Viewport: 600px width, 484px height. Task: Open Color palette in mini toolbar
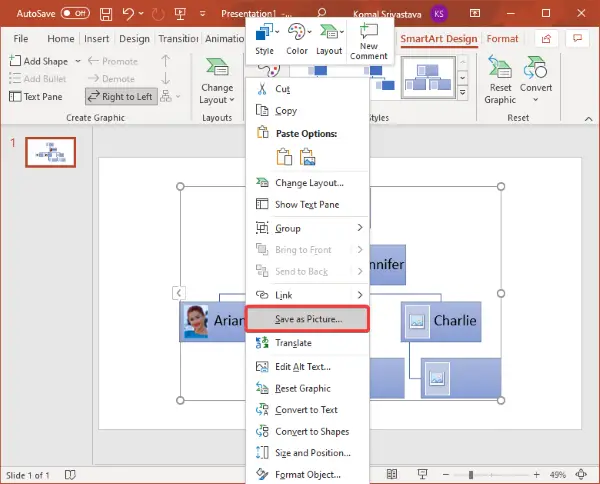pyautogui.click(x=297, y=39)
